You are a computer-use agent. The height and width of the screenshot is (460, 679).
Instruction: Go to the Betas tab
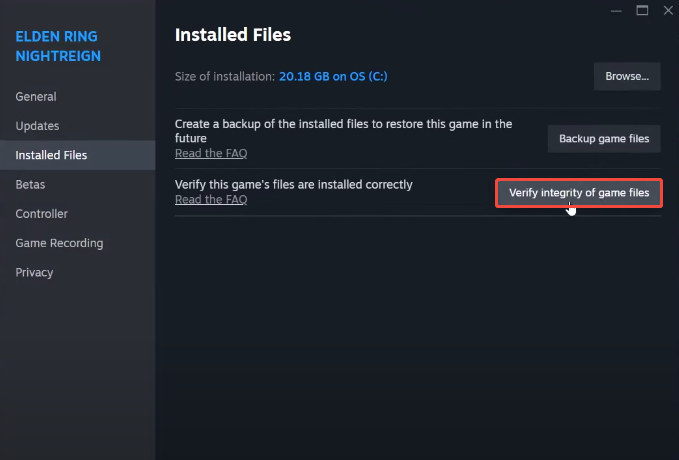[30, 184]
